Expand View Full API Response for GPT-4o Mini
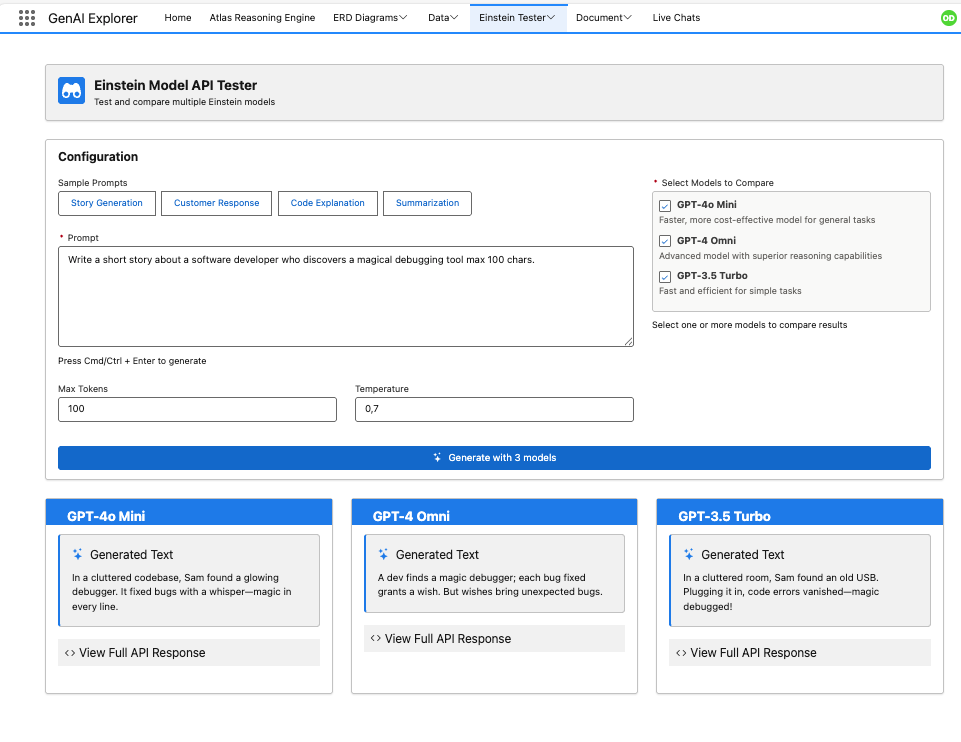This screenshot has width=961, height=742. tap(141, 653)
